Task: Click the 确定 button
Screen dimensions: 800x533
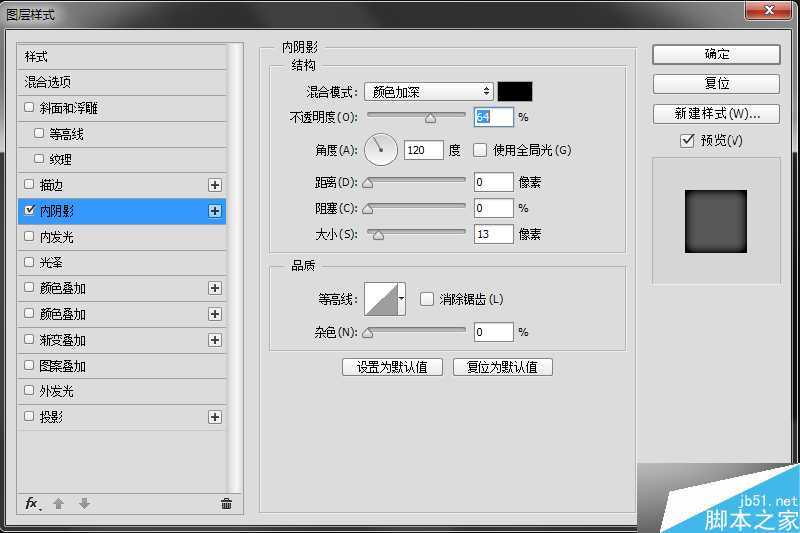Action: [x=716, y=54]
